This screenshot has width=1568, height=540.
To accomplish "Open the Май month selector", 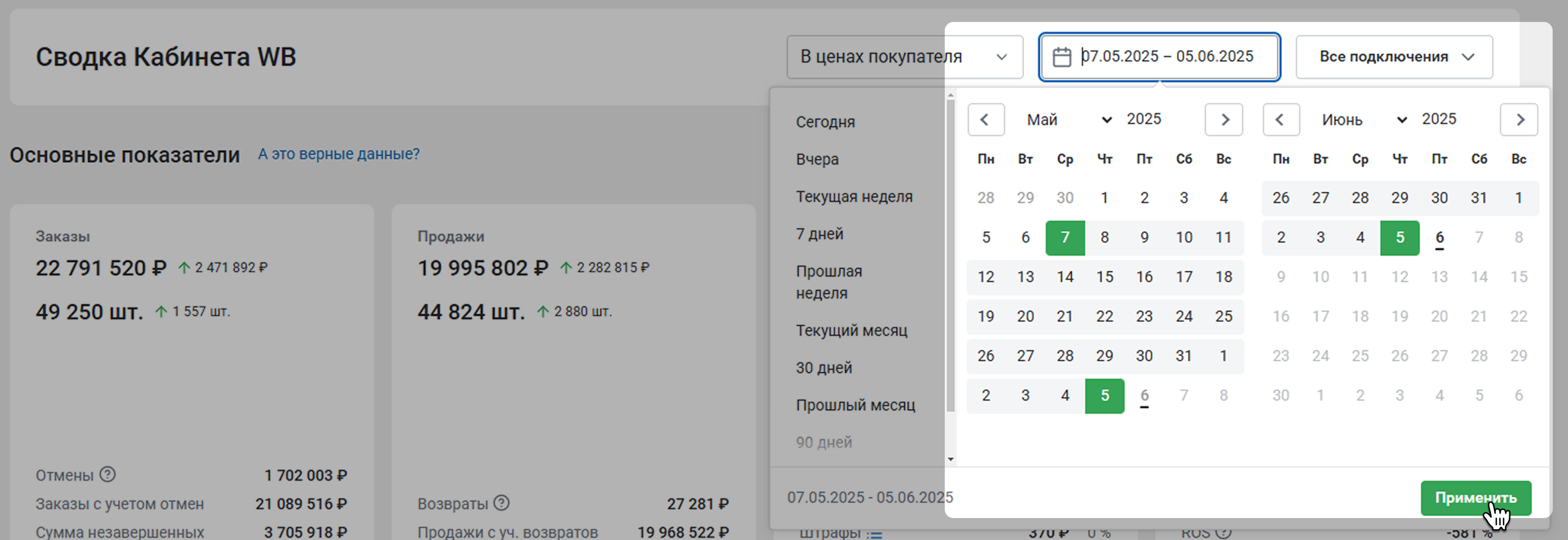I will (x=1069, y=119).
